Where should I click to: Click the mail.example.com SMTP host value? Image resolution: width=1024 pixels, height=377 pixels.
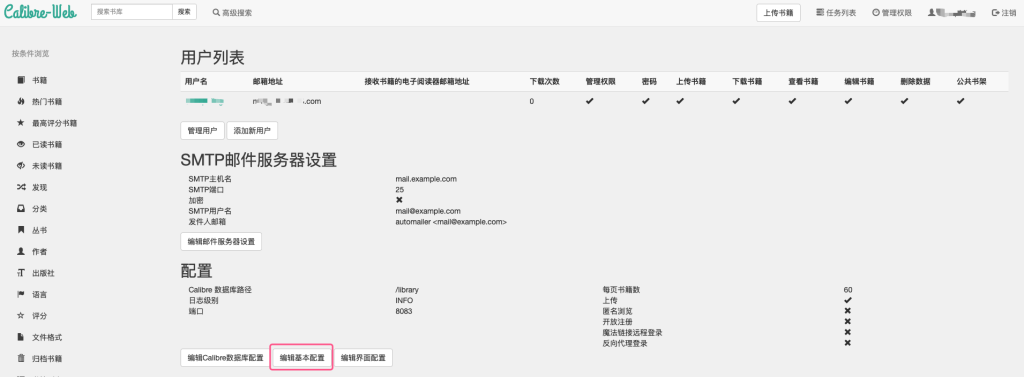click(426, 178)
